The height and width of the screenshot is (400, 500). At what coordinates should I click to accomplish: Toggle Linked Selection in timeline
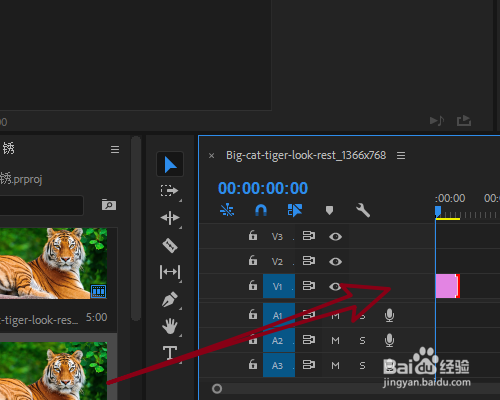[x=295, y=210]
